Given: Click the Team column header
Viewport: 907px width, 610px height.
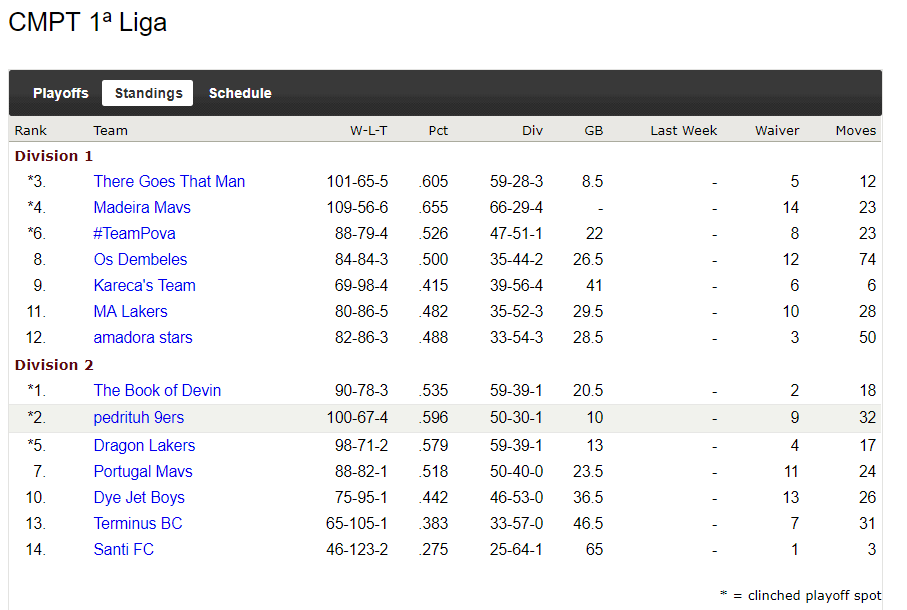Looking at the screenshot, I should tap(110, 131).
